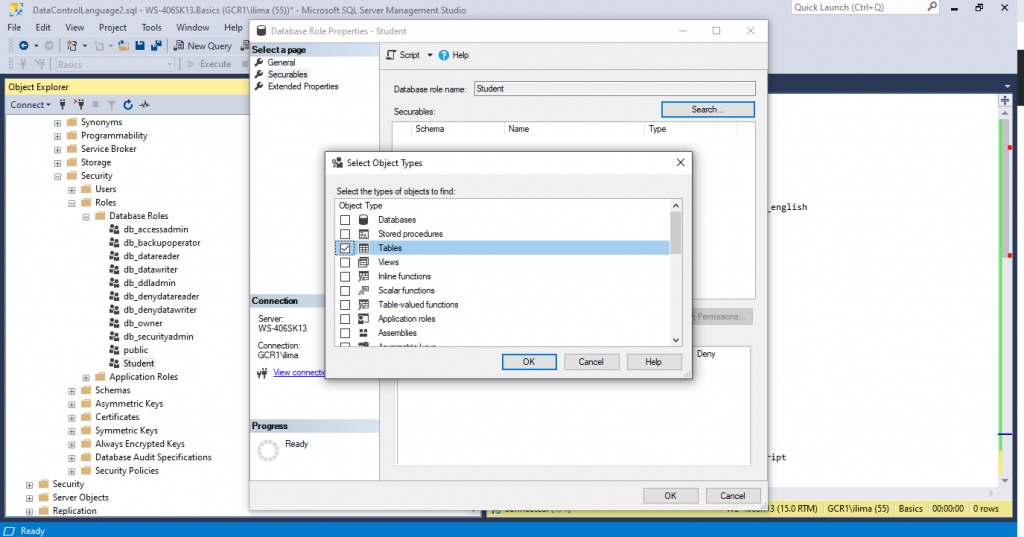Check the Assemblies checkbox

345,333
